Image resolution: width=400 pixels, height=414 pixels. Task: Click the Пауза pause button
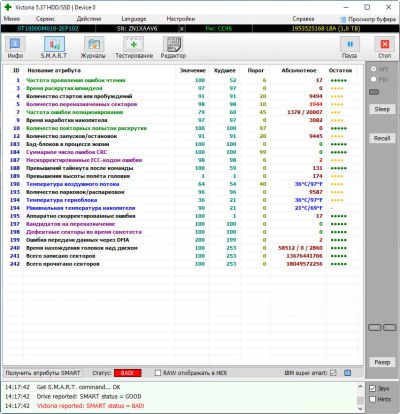coord(350,48)
